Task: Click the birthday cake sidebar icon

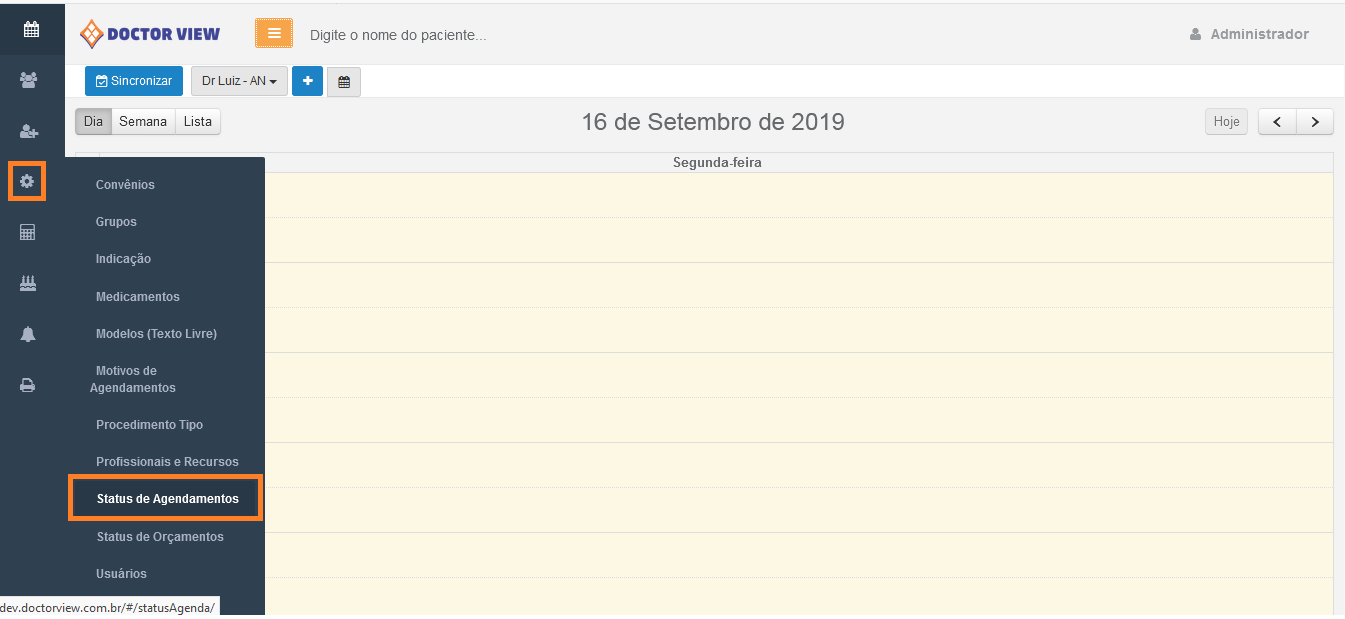Action: click(28, 284)
